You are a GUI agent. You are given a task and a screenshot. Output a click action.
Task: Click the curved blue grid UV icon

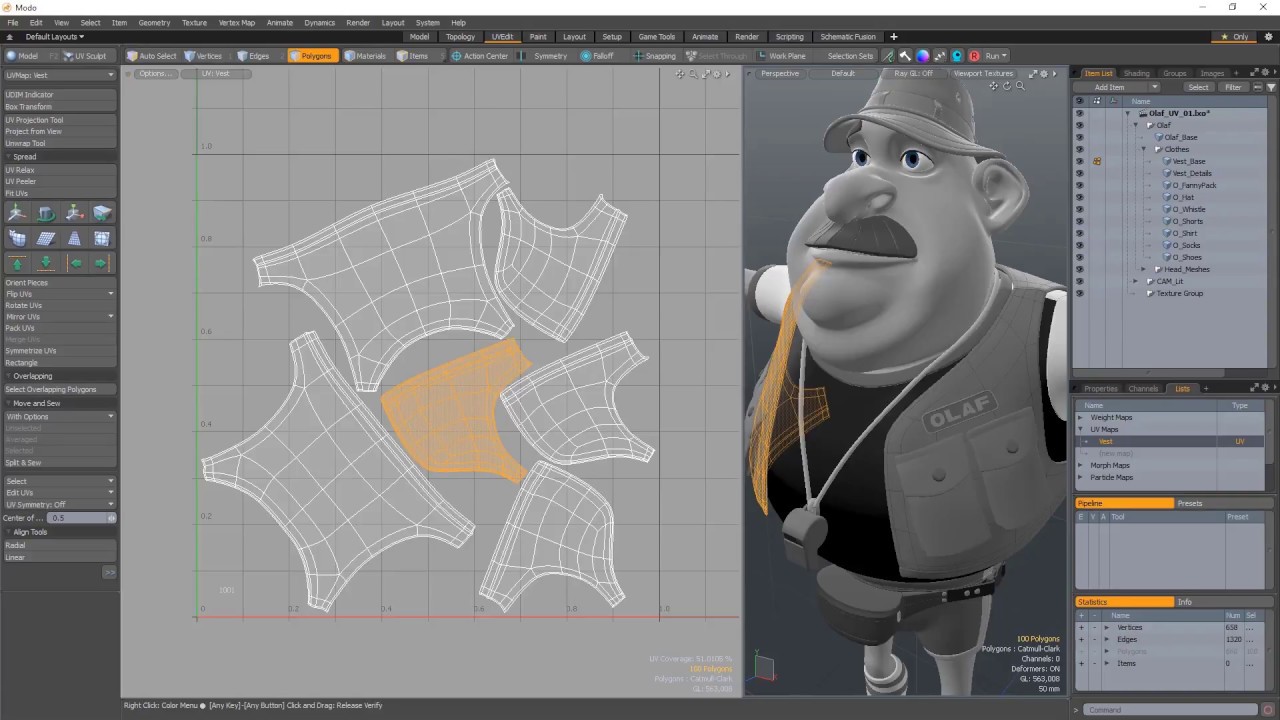pos(17,238)
